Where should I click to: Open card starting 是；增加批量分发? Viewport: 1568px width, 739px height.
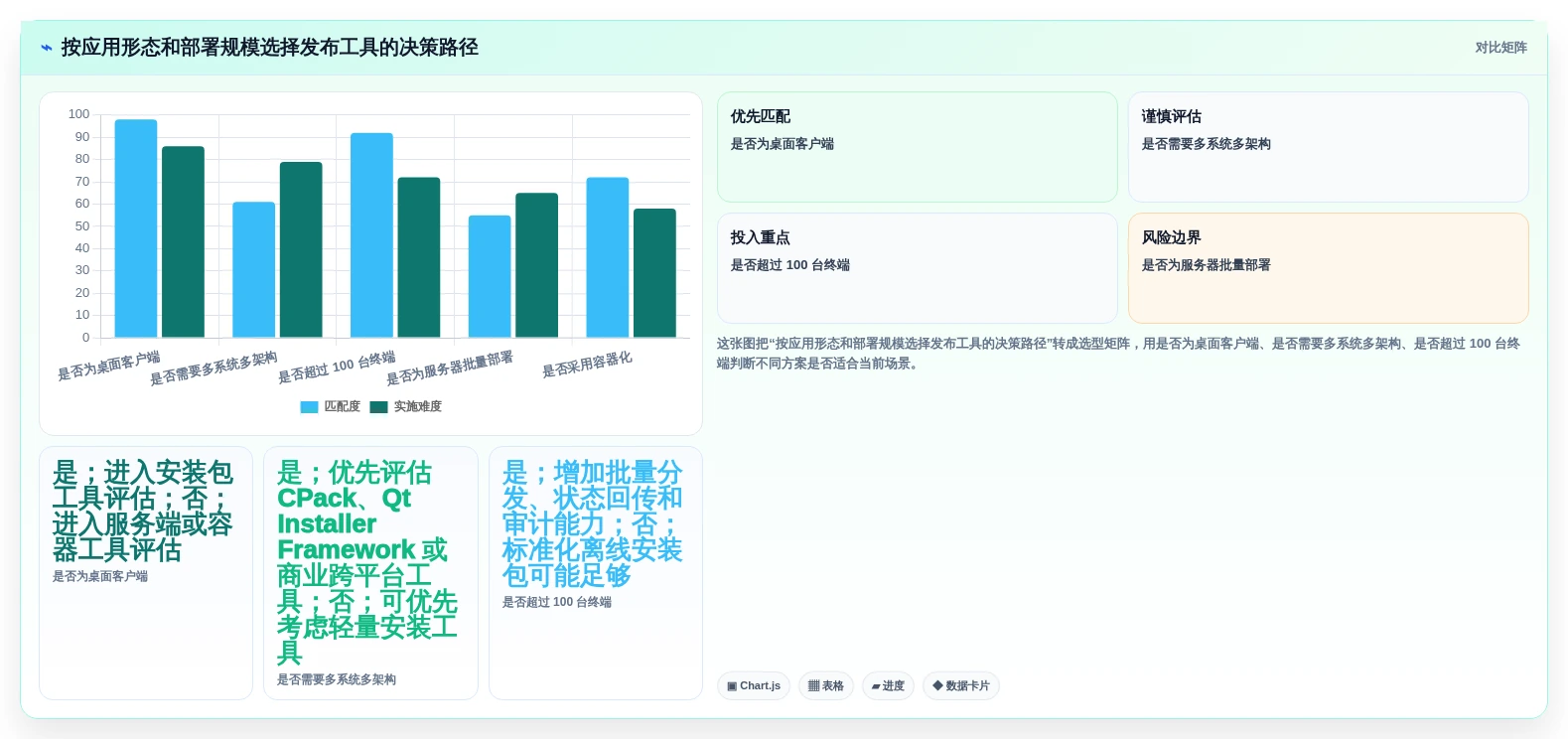point(596,573)
